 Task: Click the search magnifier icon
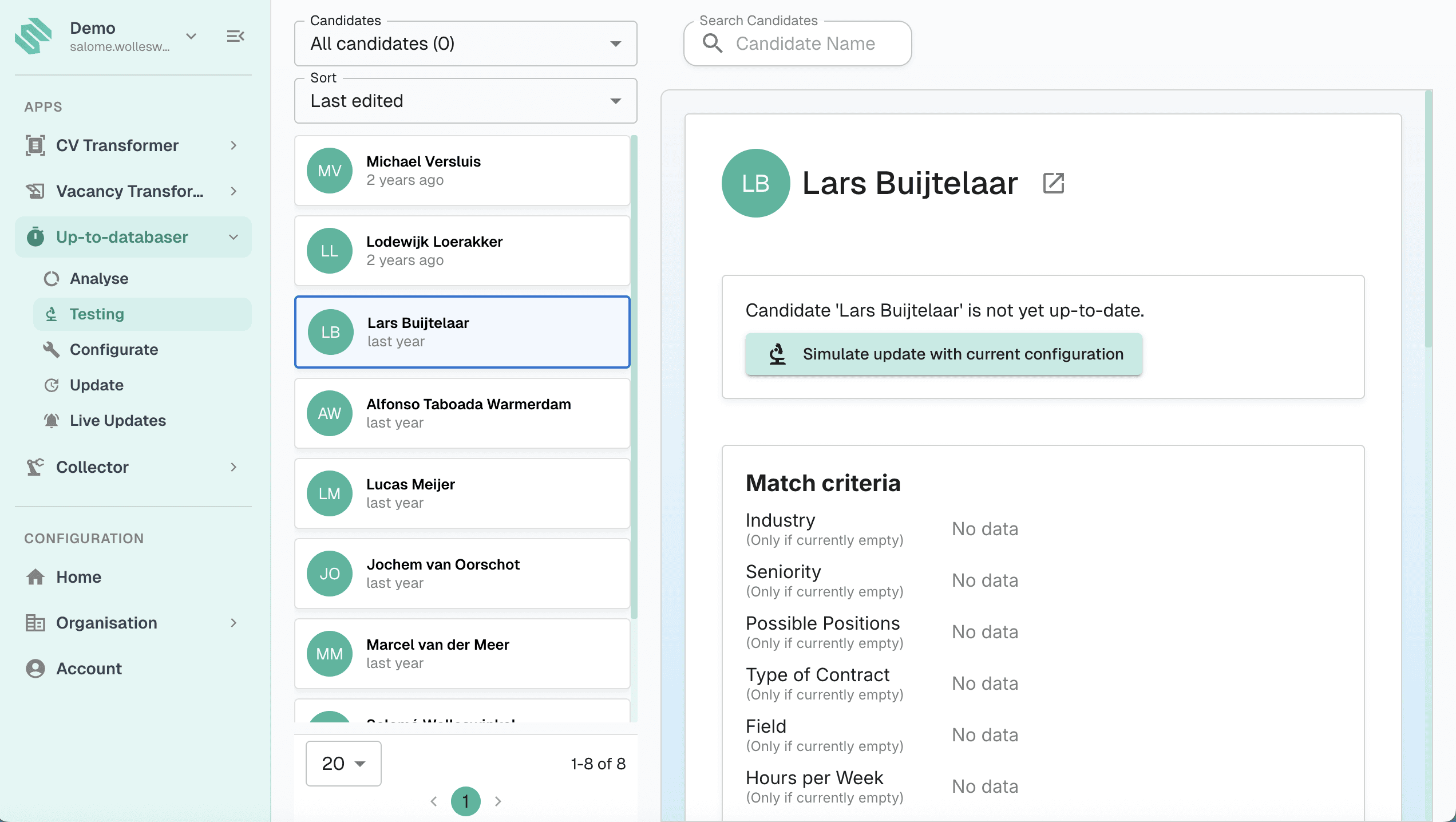click(713, 44)
